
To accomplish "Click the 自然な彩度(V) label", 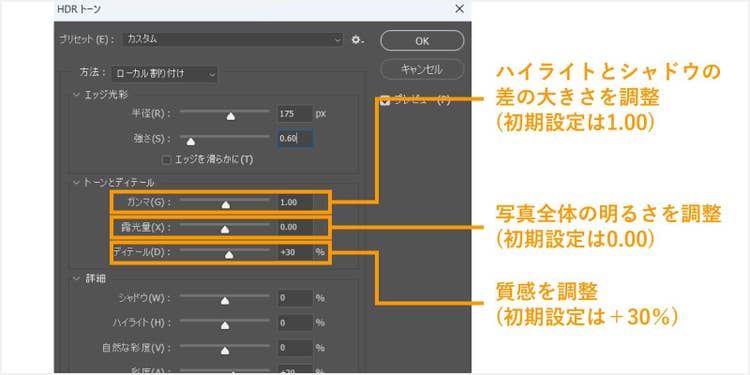I will point(137,348).
